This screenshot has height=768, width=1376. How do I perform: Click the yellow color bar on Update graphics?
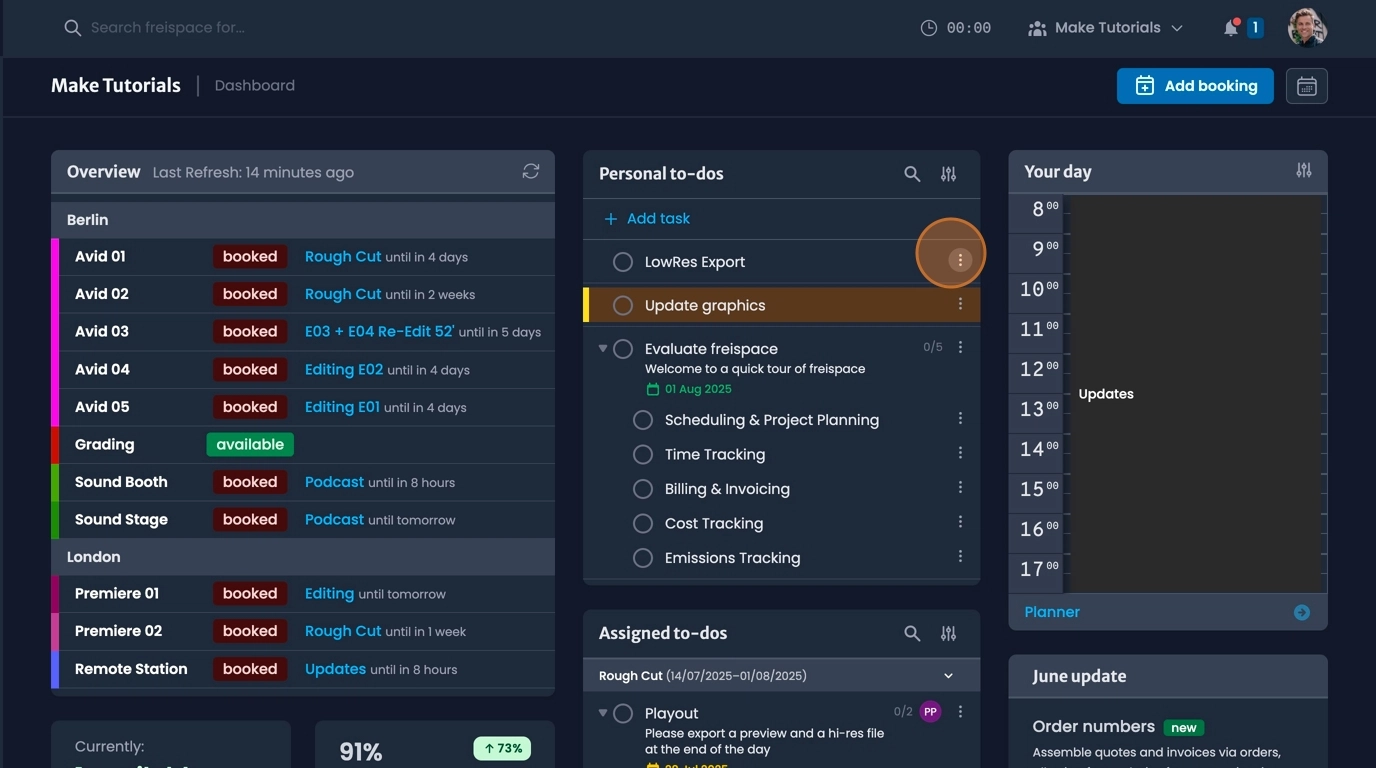[x=589, y=304]
